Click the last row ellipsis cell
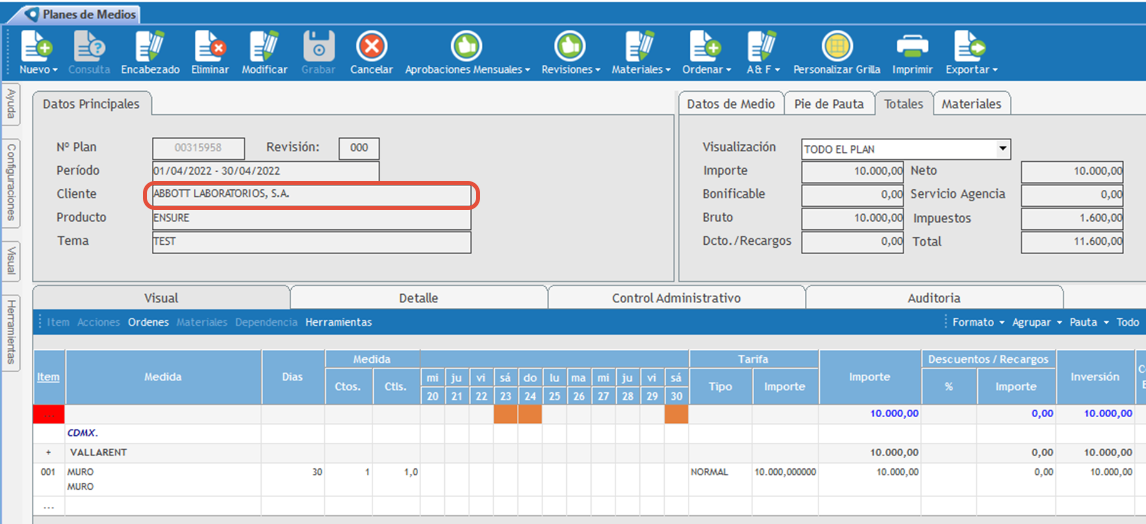 49,506
